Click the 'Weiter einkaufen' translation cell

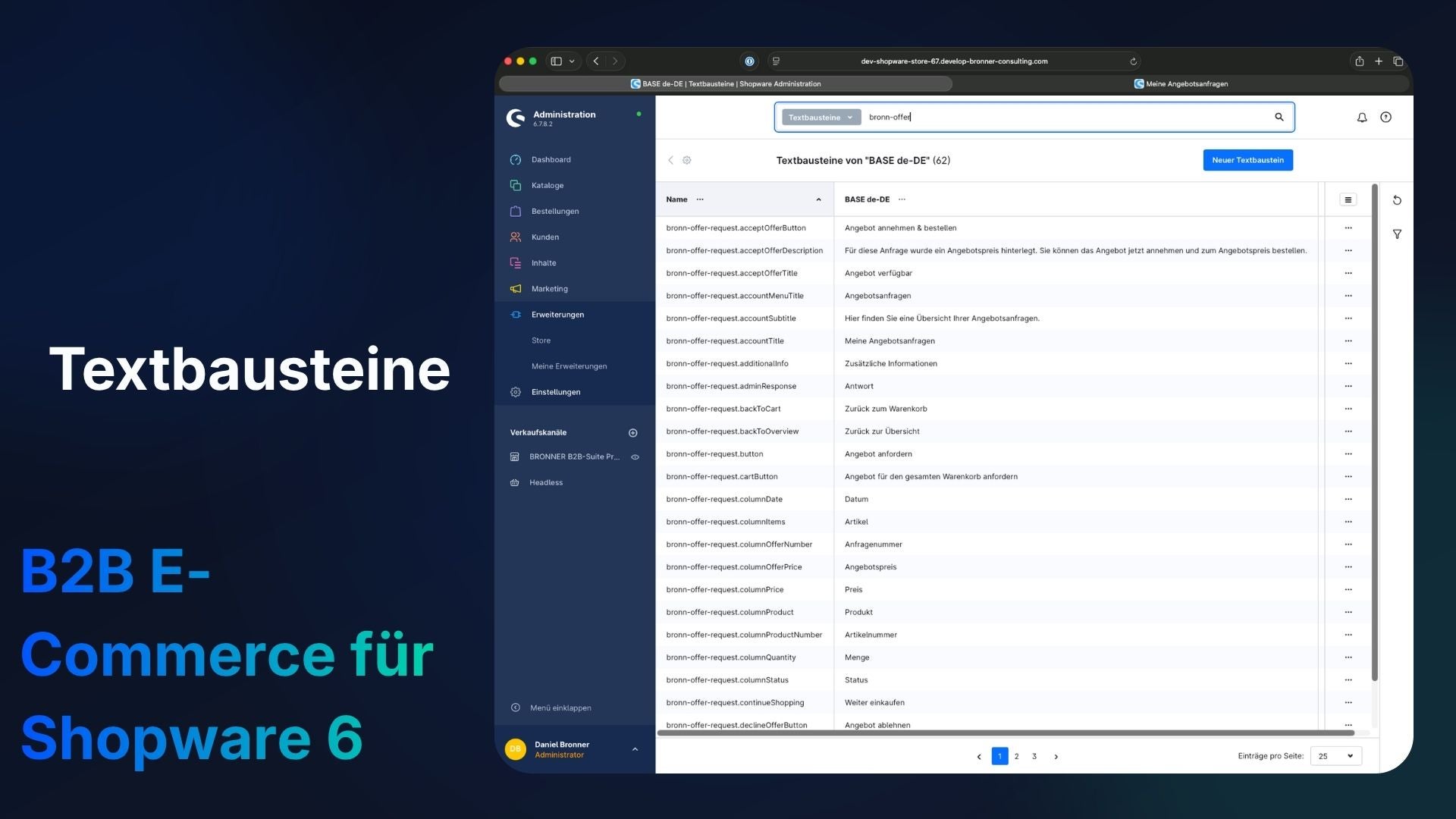pyautogui.click(x=874, y=703)
